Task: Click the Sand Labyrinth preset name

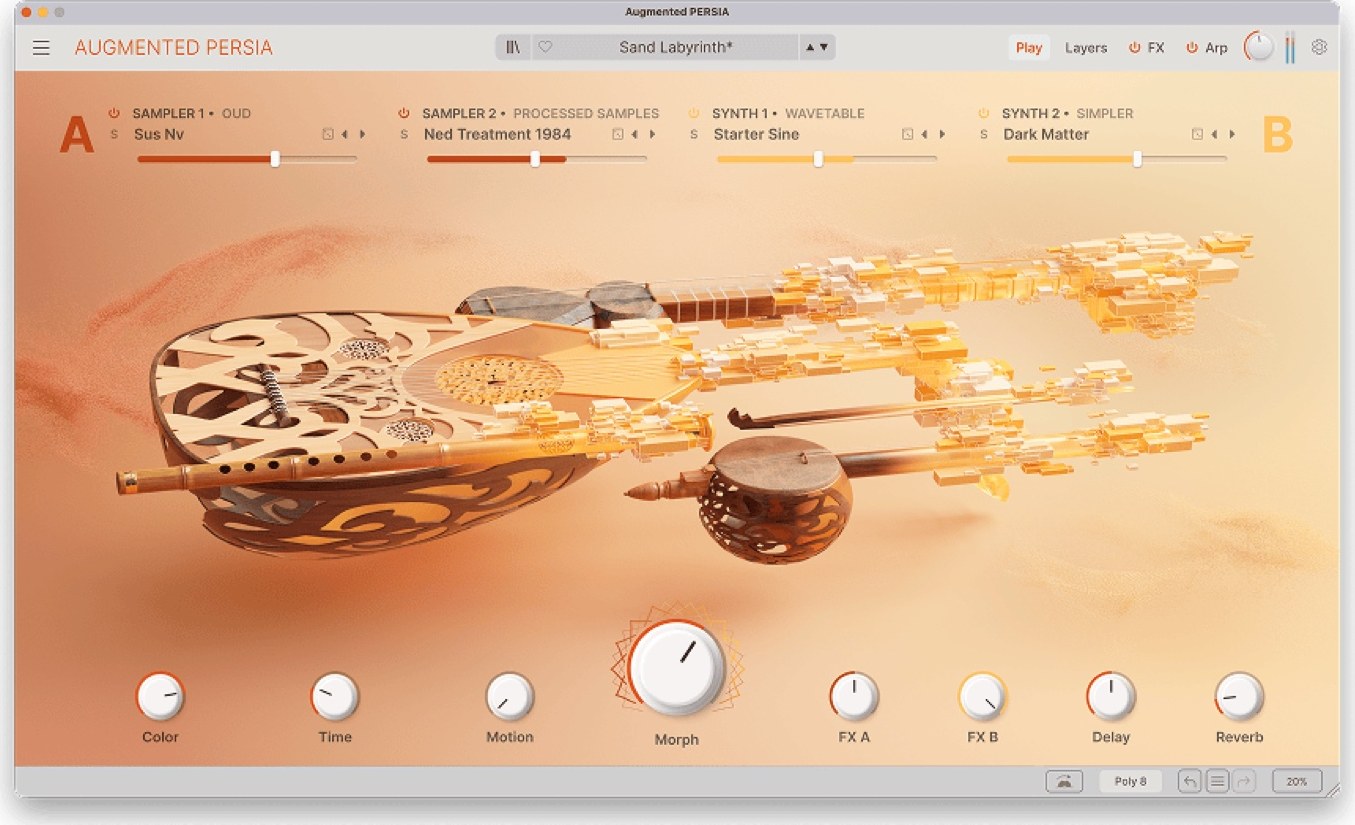Action: (675, 47)
